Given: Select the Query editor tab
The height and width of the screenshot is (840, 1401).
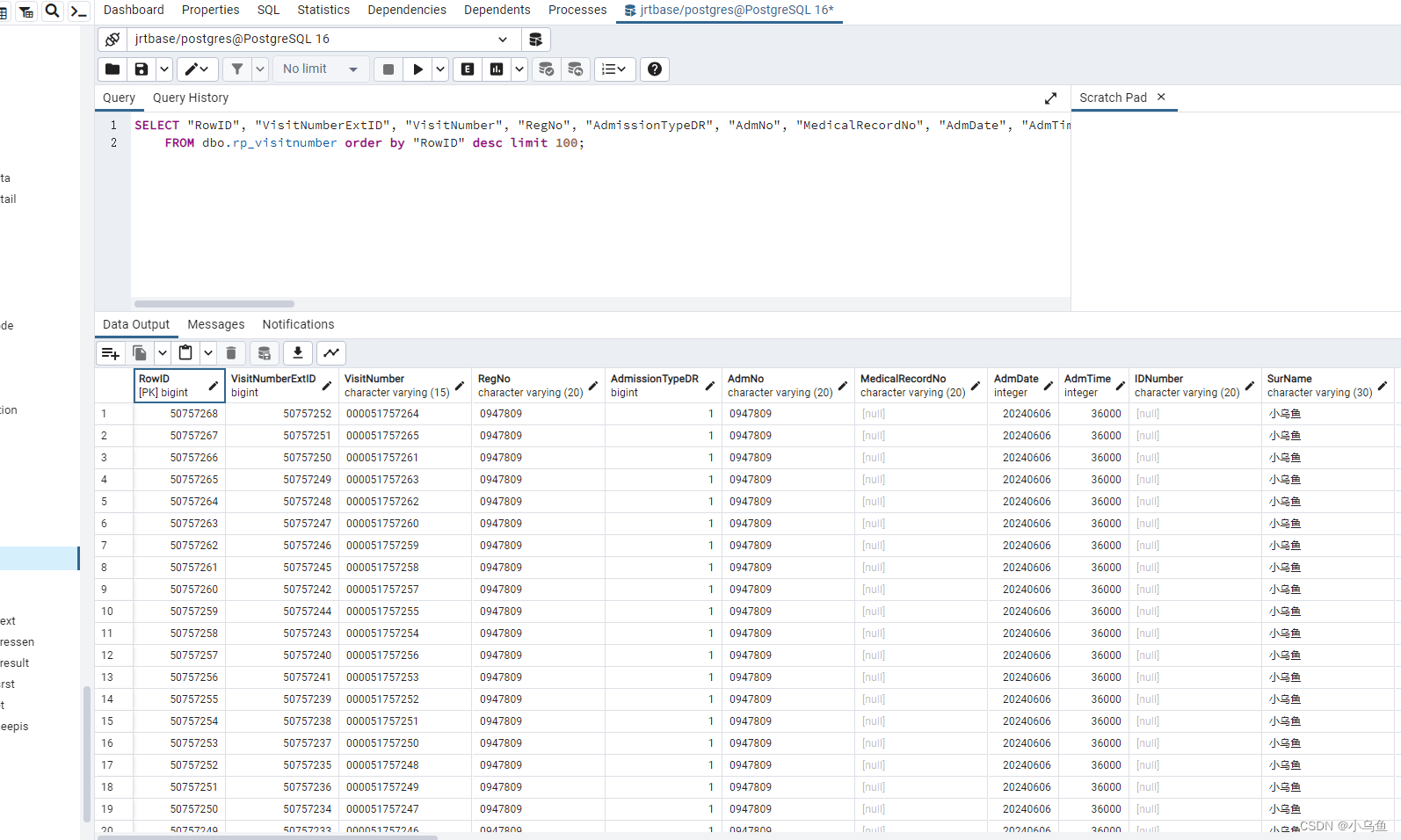Looking at the screenshot, I should pyautogui.click(x=119, y=98).
